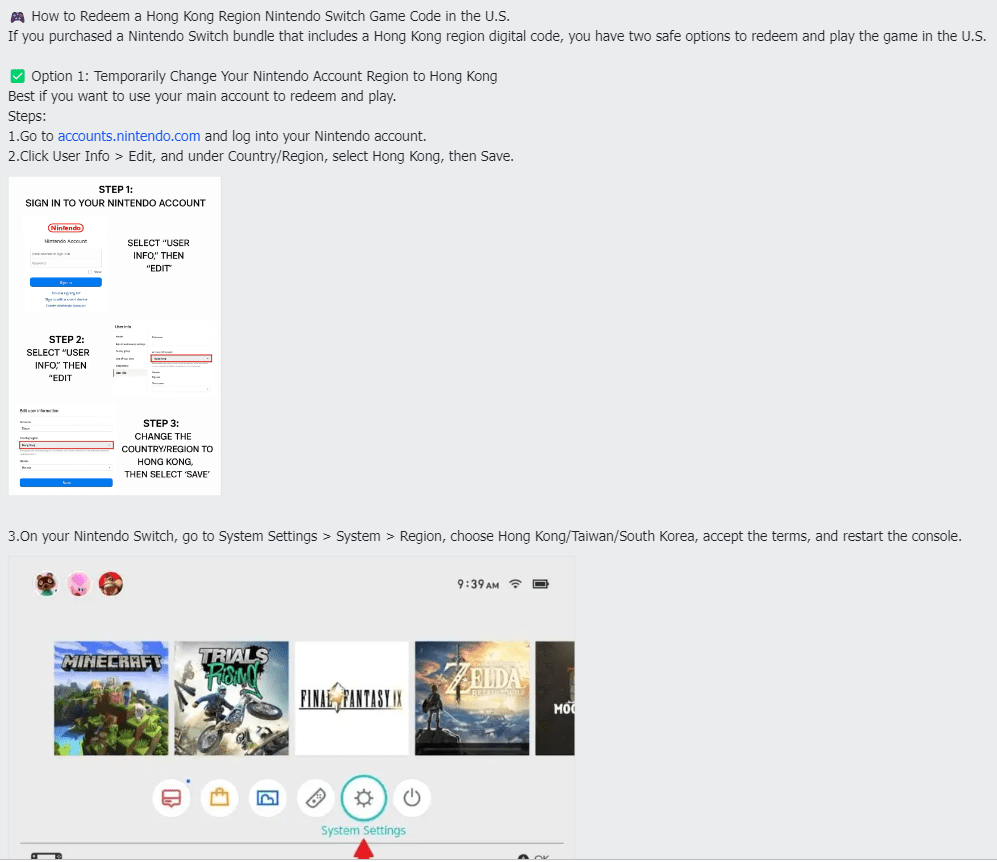997x862 pixels.
Task: Click the green checkmark before Option 1
Action: tap(18, 76)
